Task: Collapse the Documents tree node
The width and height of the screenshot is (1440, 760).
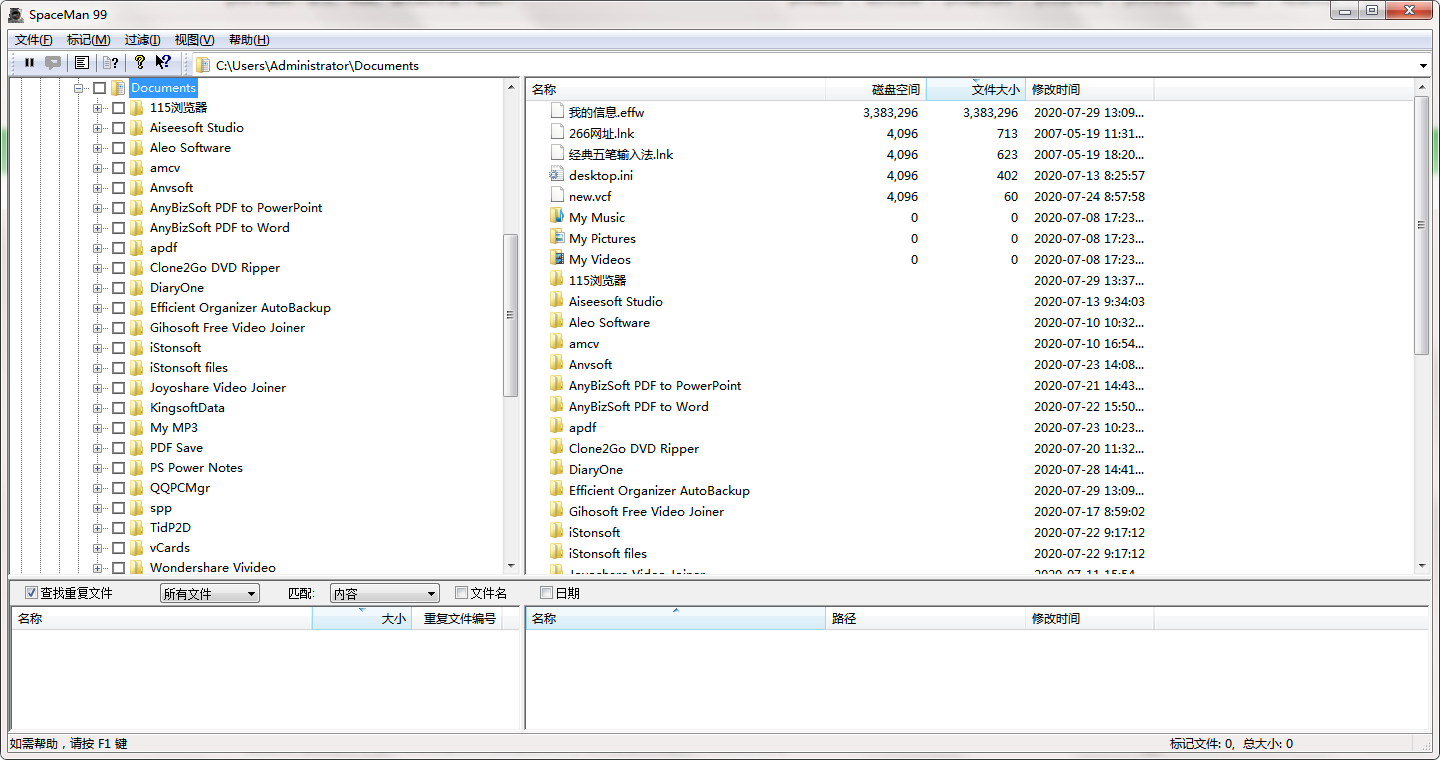Action: (79, 88)
